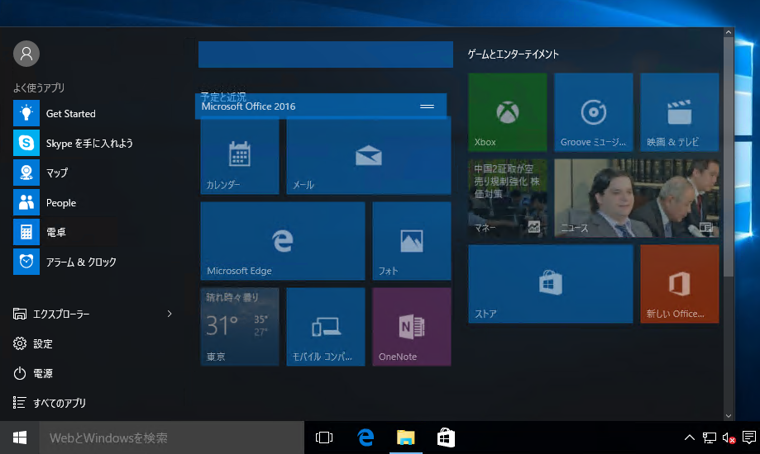Launch the OneNote tile

point(412,327)
